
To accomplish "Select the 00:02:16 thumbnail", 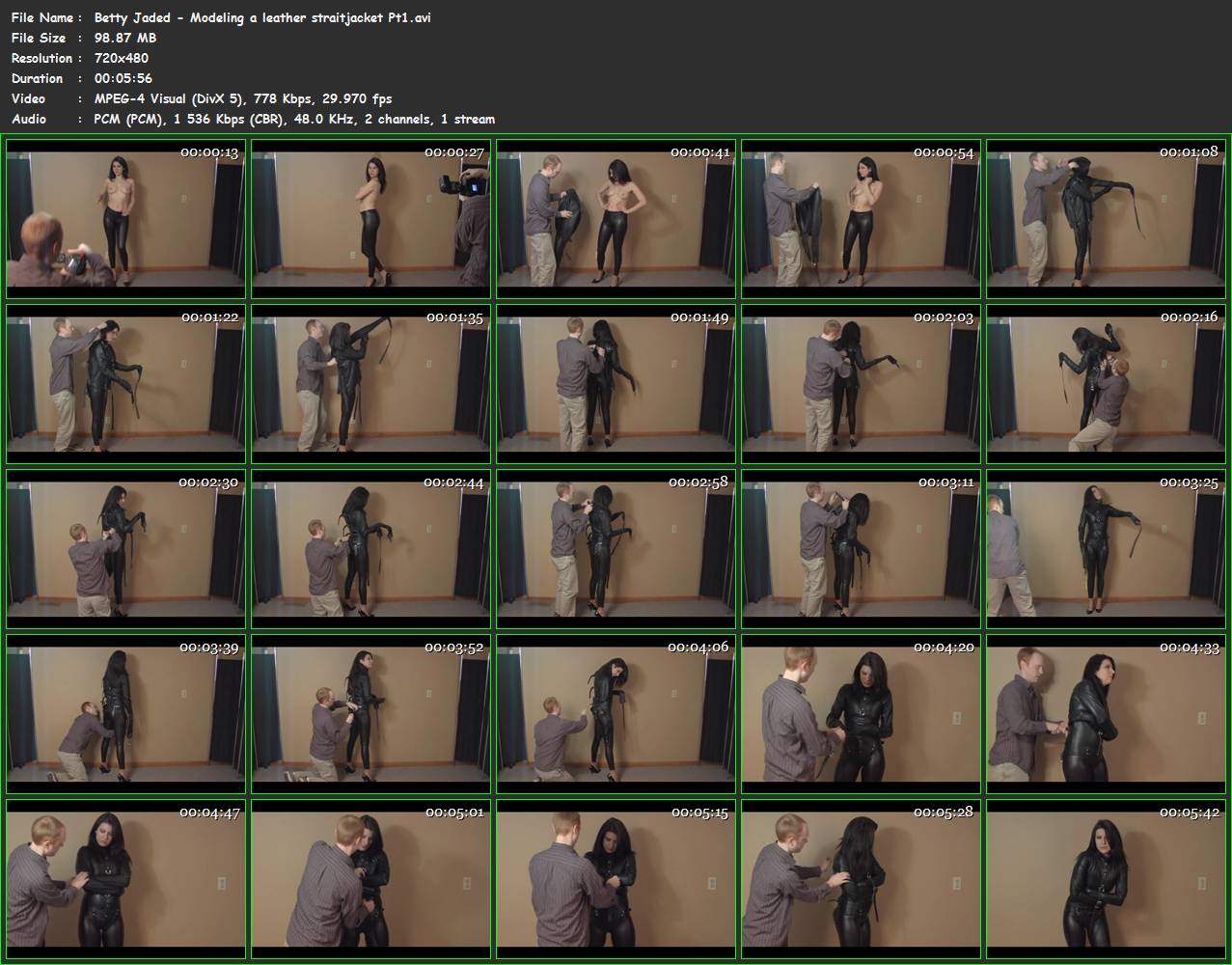I will coord(1106,384).
